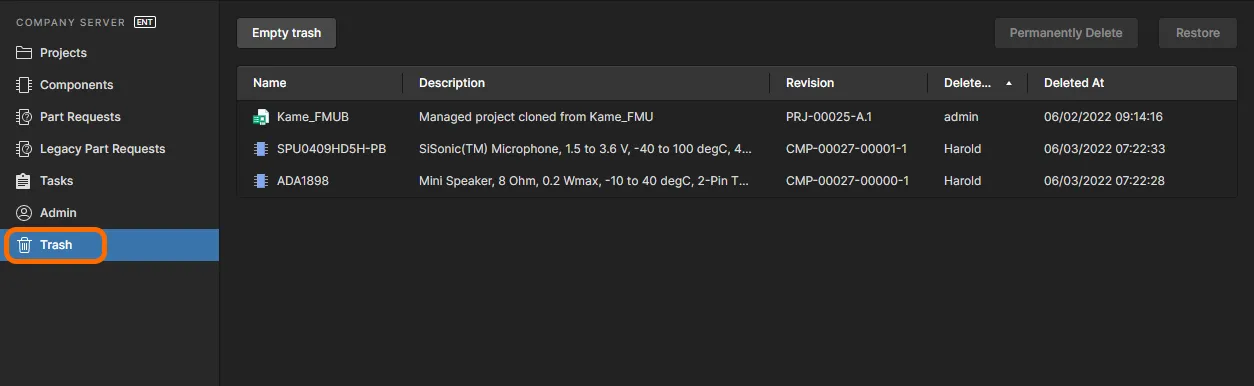Select the ADA1898 Mini Speaker row
Viewport: 1254px width, 386px height.
click(x=737, y=181)
